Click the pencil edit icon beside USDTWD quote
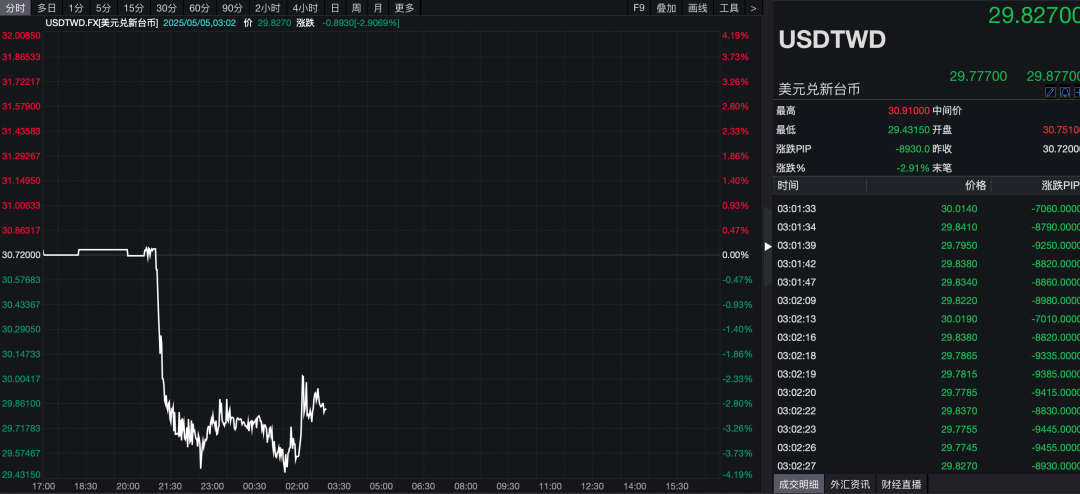 tap(1051, 92)
